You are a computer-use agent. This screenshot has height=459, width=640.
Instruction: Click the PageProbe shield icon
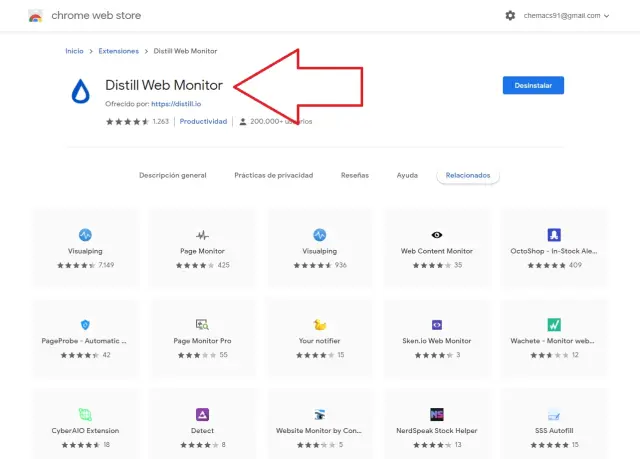[85, 325]
